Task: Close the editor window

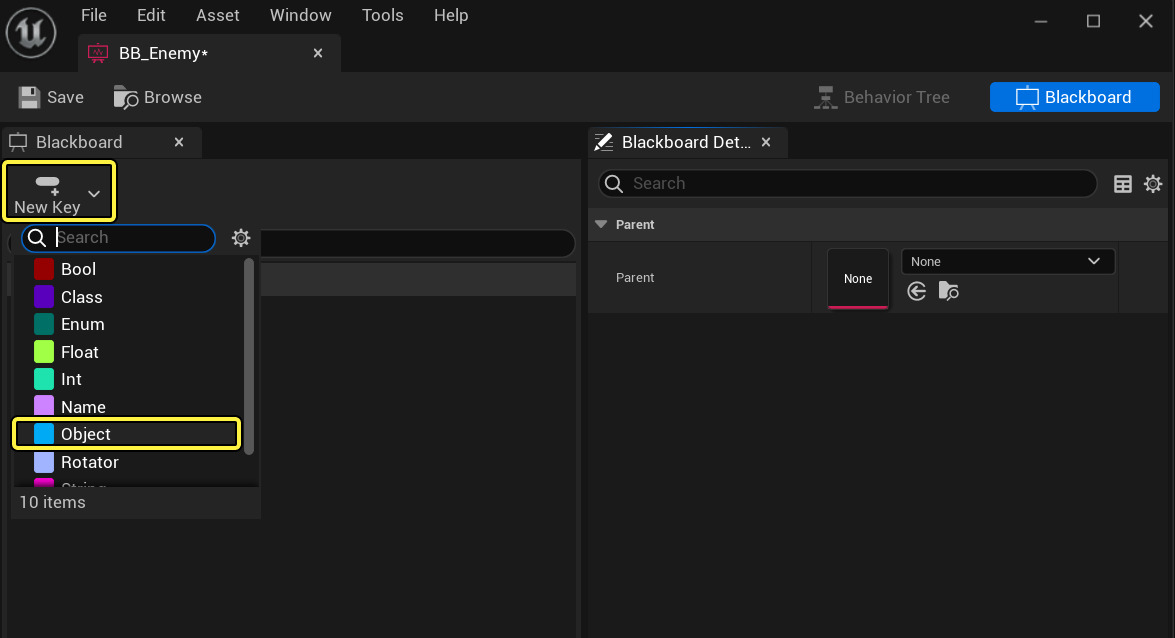Action: 1146,21
